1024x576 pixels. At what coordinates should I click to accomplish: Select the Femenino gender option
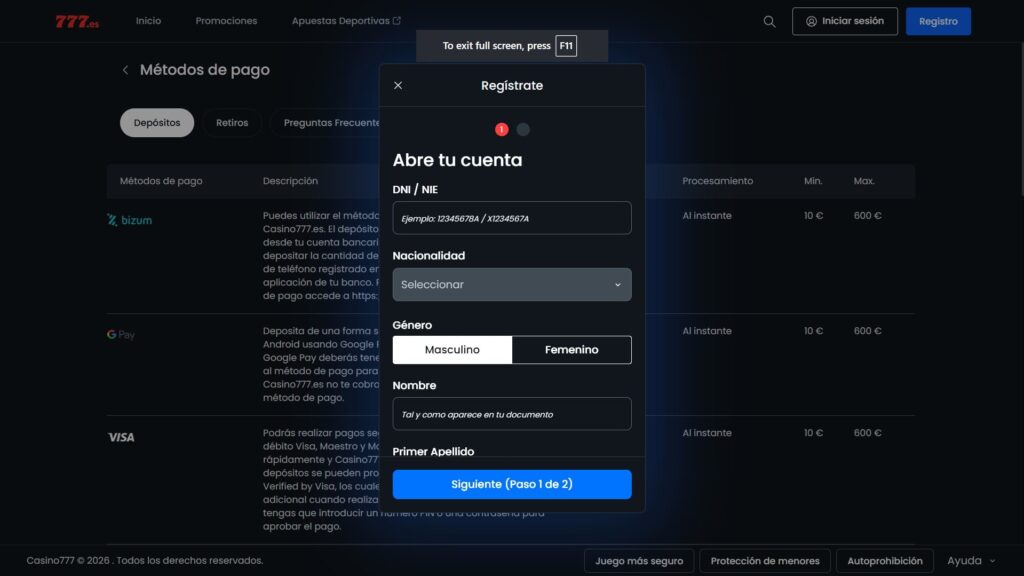(x=572, y=350)
